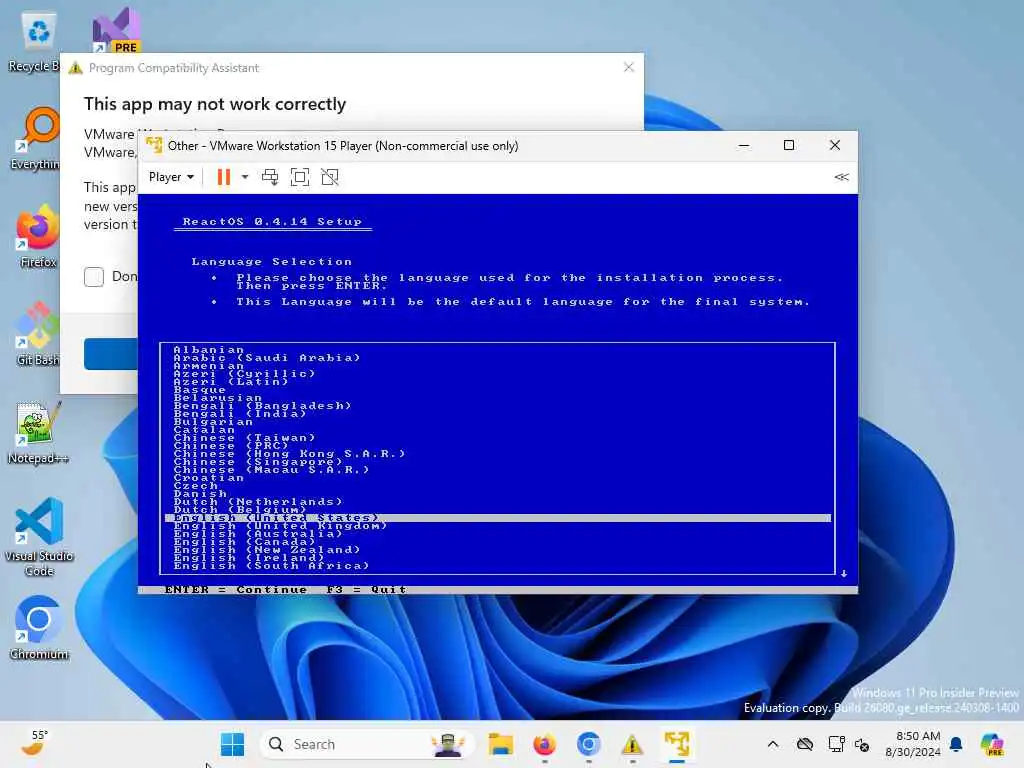Screen dimensions: 1024x768
Task: Open Firefox from the taskbar
Action: 545,744
